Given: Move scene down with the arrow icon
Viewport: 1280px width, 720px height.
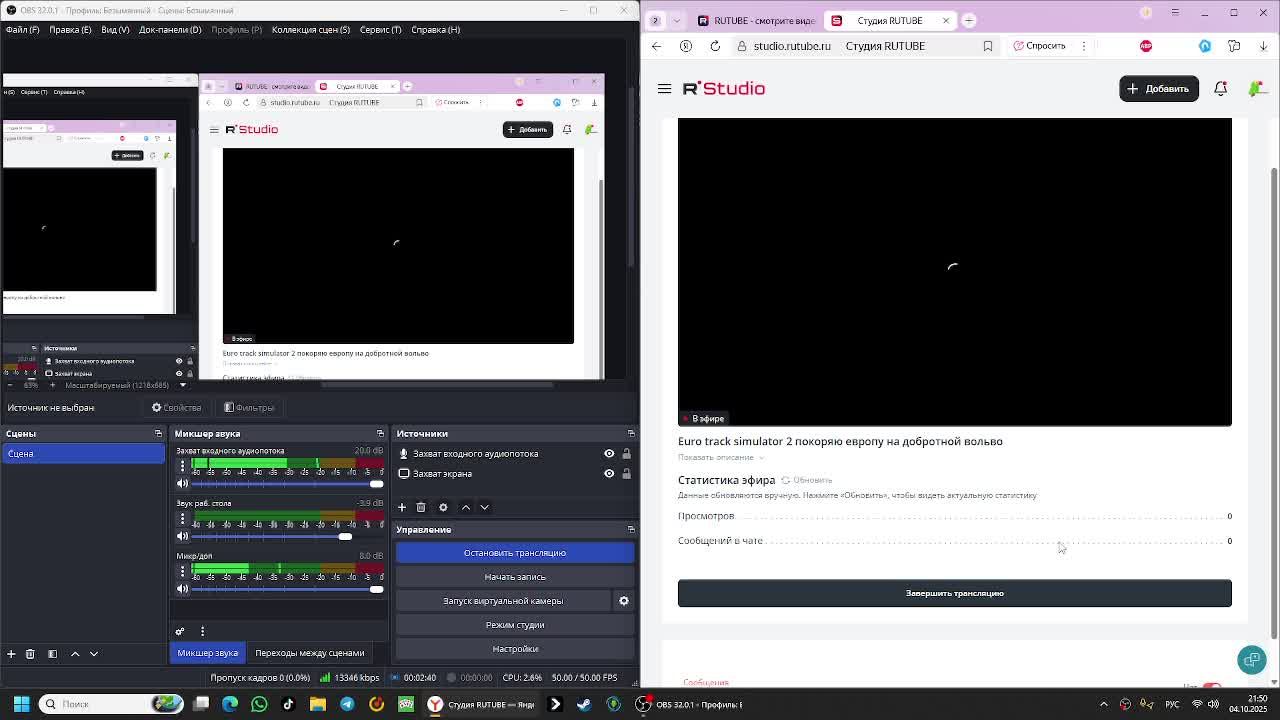Looking at the screenshot, I should [x=94, y=653].
